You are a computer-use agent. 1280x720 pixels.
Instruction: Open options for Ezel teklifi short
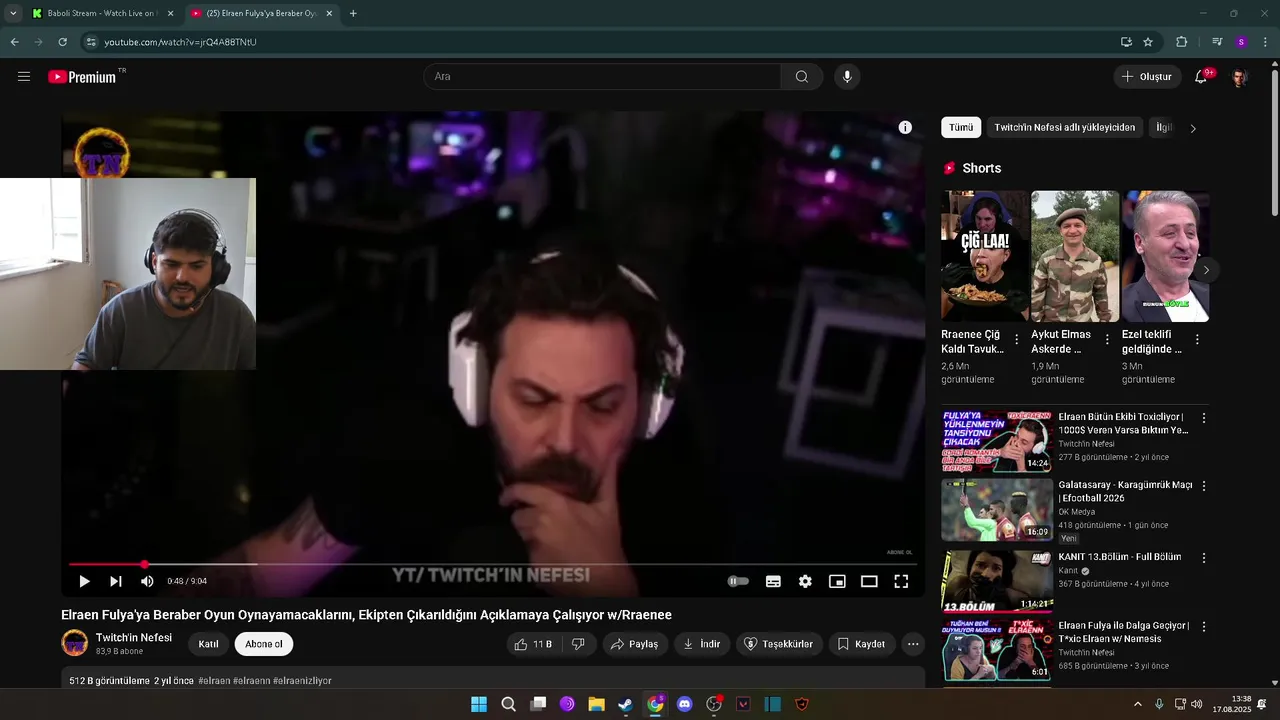[x=1197, y=340]
